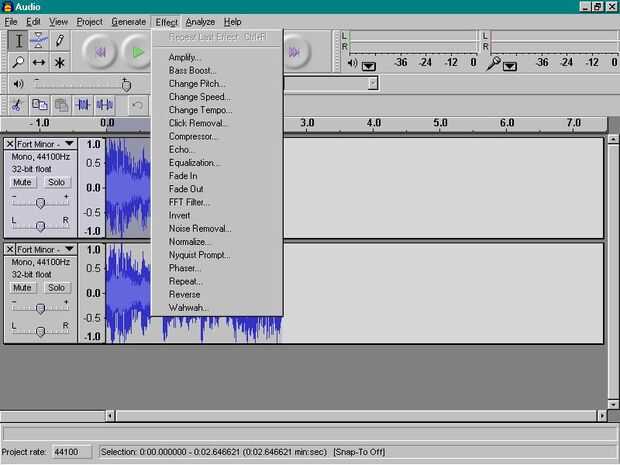Image resolution: width=620 pixels, height=465 pixels.
Task: Solo the first Fort Minor track
Action: 56,182
